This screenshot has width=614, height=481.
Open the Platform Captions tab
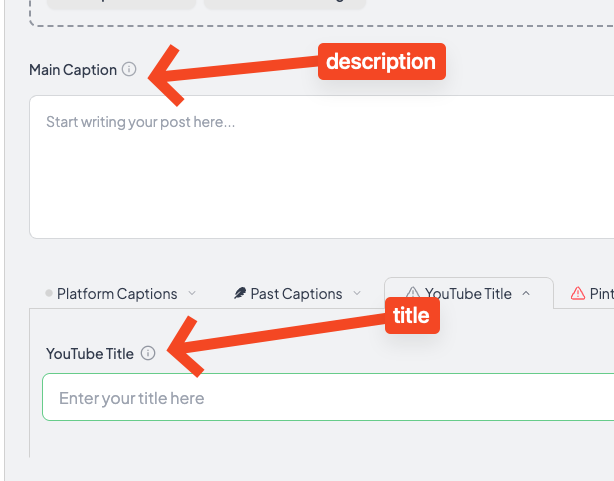coord(120,293)
